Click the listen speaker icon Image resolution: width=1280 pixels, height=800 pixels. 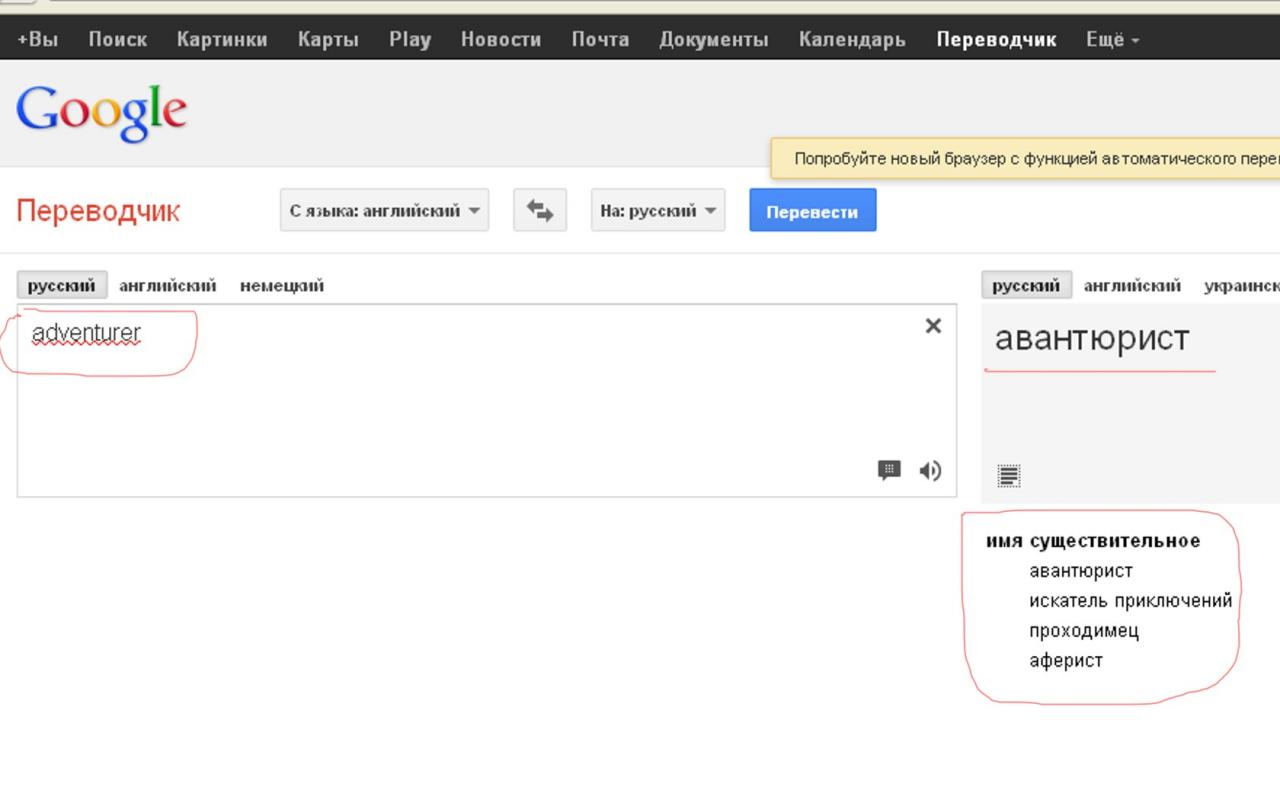[x=930, y=471]
